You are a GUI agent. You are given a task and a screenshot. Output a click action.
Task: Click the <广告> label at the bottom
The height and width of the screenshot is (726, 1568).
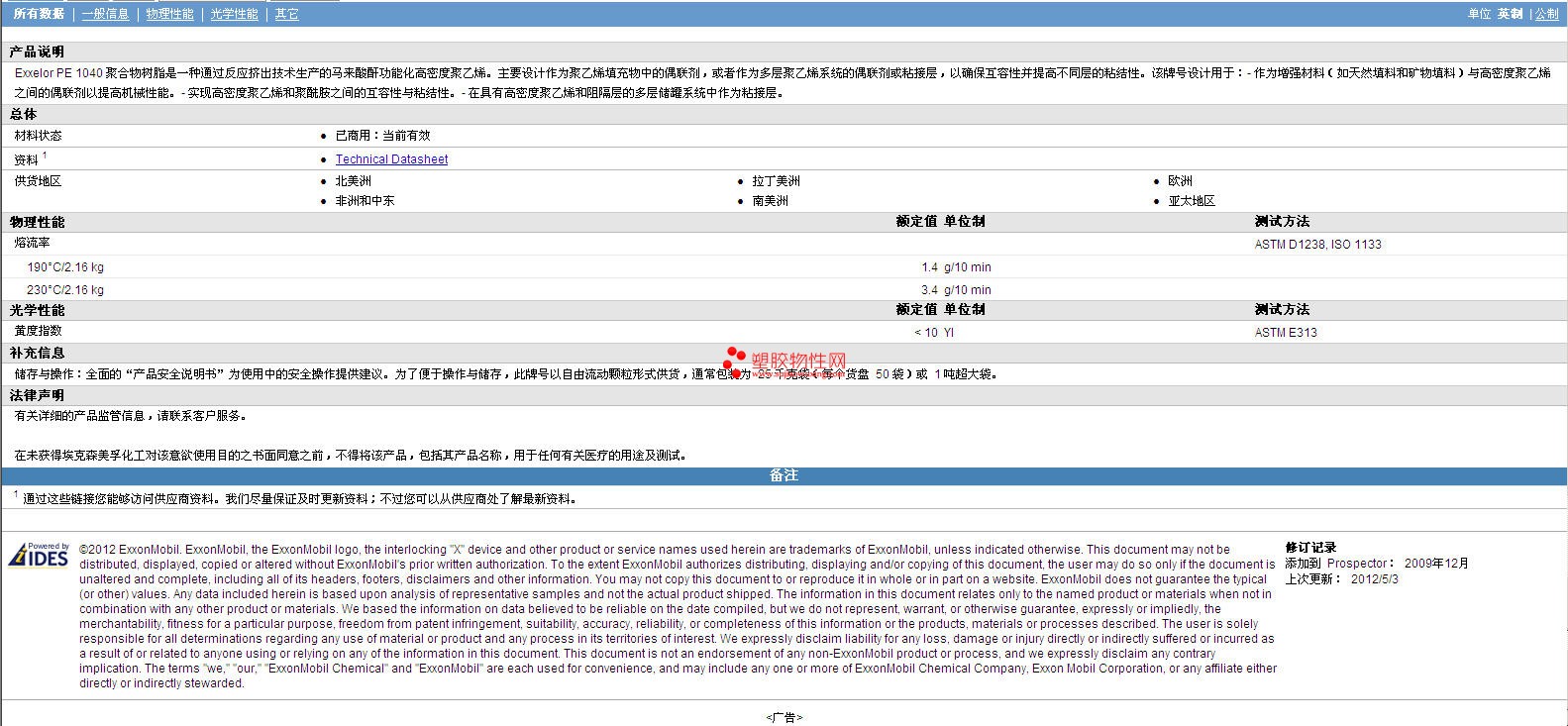tap(784, 718)
